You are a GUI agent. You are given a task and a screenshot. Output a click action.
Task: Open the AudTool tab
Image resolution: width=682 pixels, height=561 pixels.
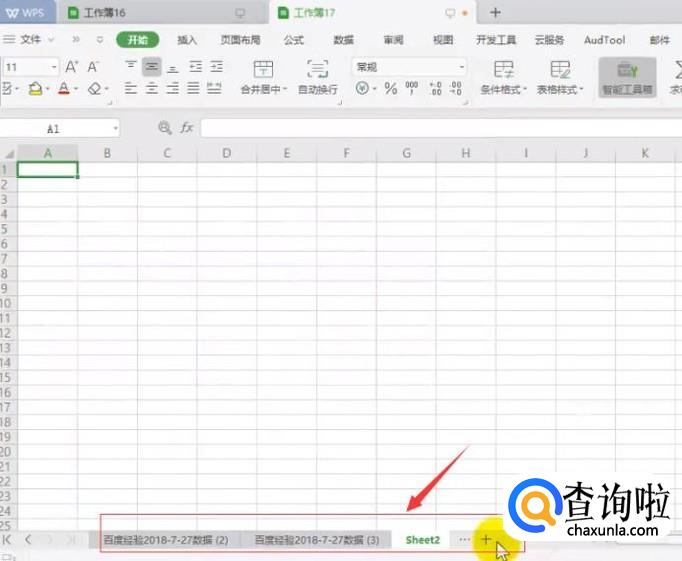point(605,40)
